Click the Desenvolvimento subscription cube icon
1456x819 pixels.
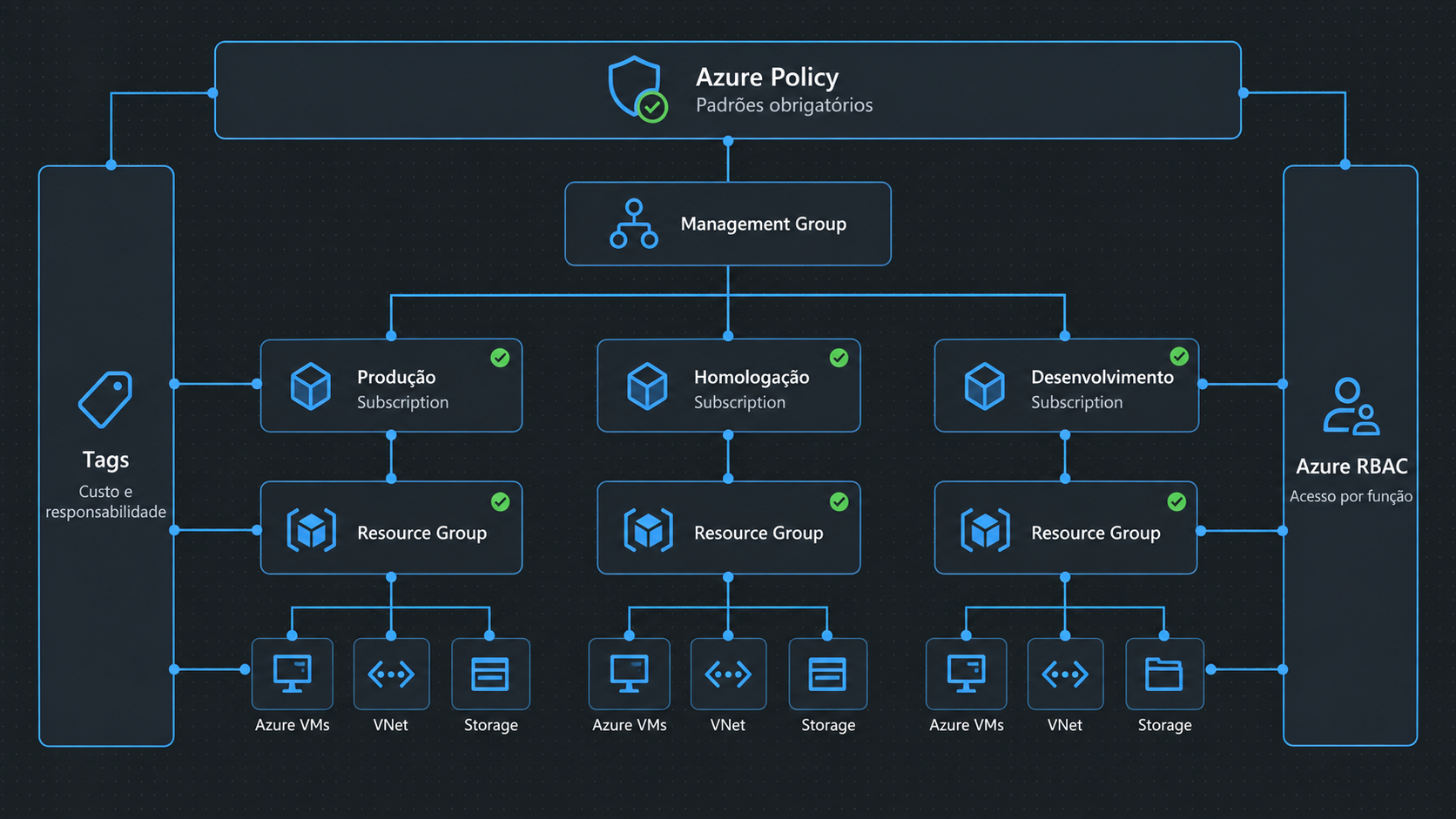point(985,386)
